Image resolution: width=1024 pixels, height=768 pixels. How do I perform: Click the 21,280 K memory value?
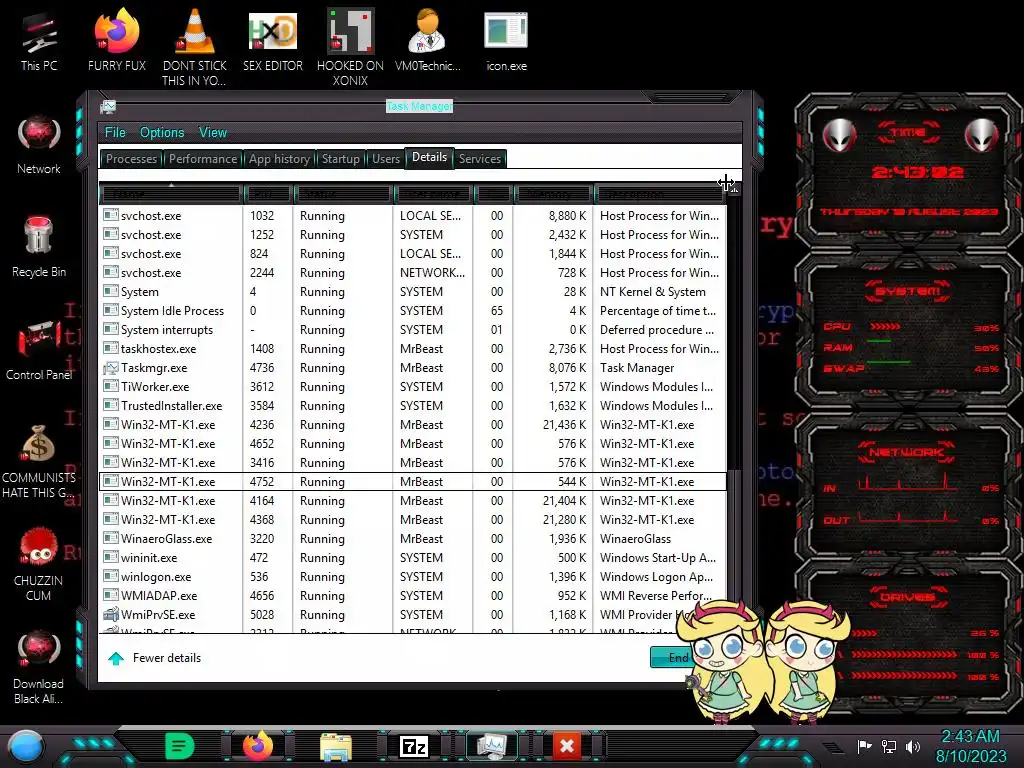[564, 520]
